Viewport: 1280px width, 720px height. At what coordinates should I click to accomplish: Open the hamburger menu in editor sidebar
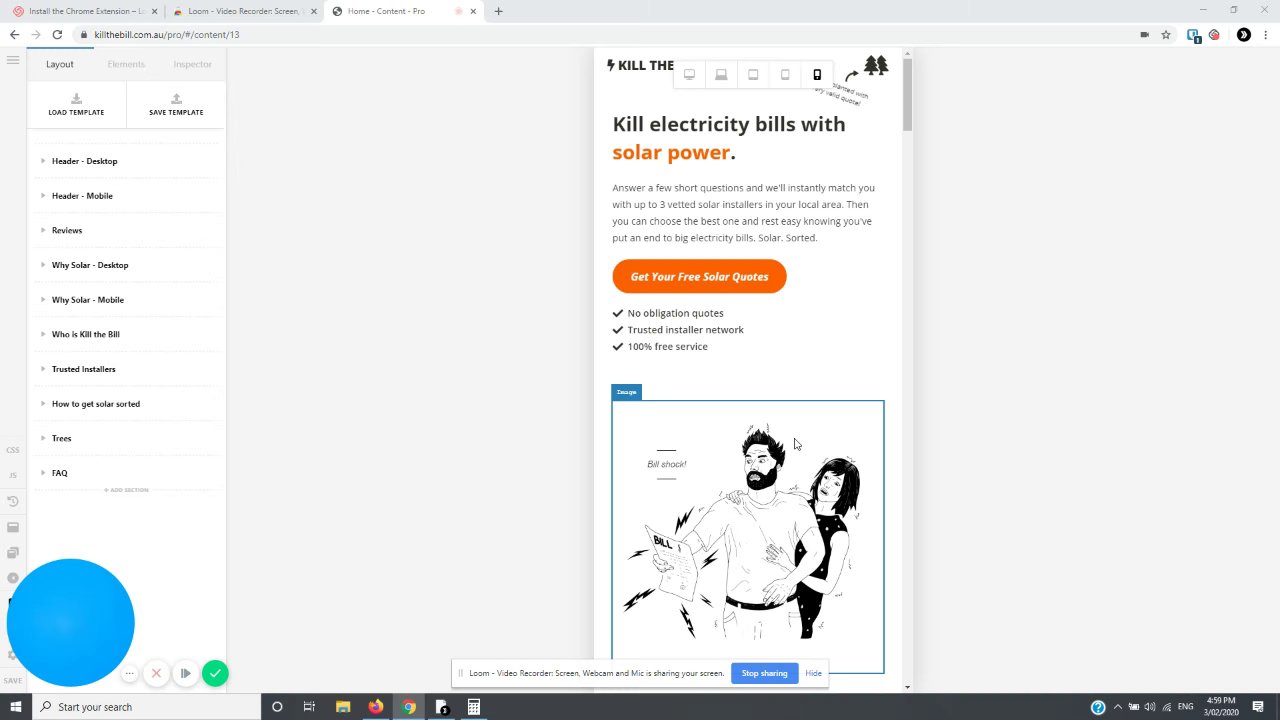pos(13,60)
